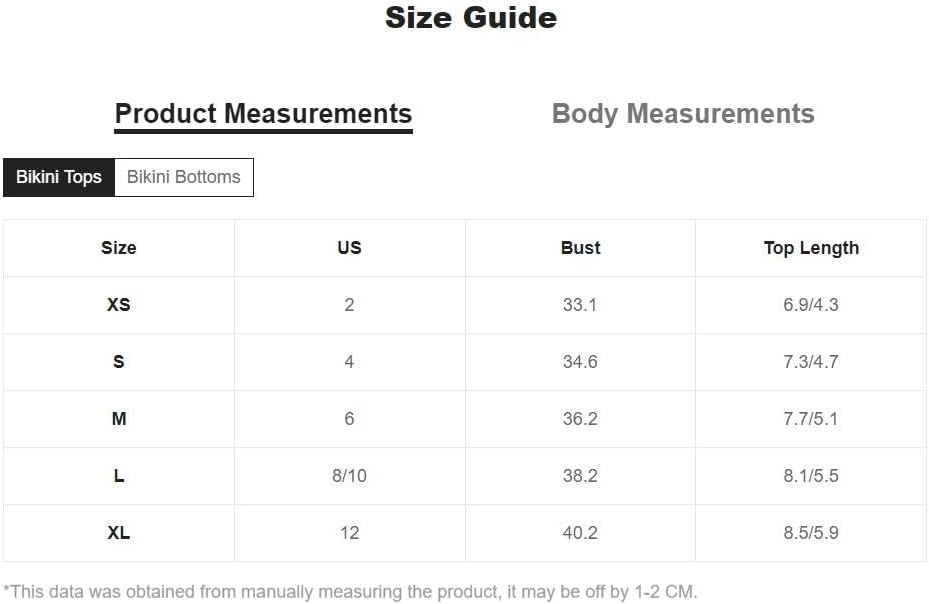Image resolution: width=929 pixels, height=604 pixels.
Task: Click the 40.2 bust value
Action: pos(580,533)
